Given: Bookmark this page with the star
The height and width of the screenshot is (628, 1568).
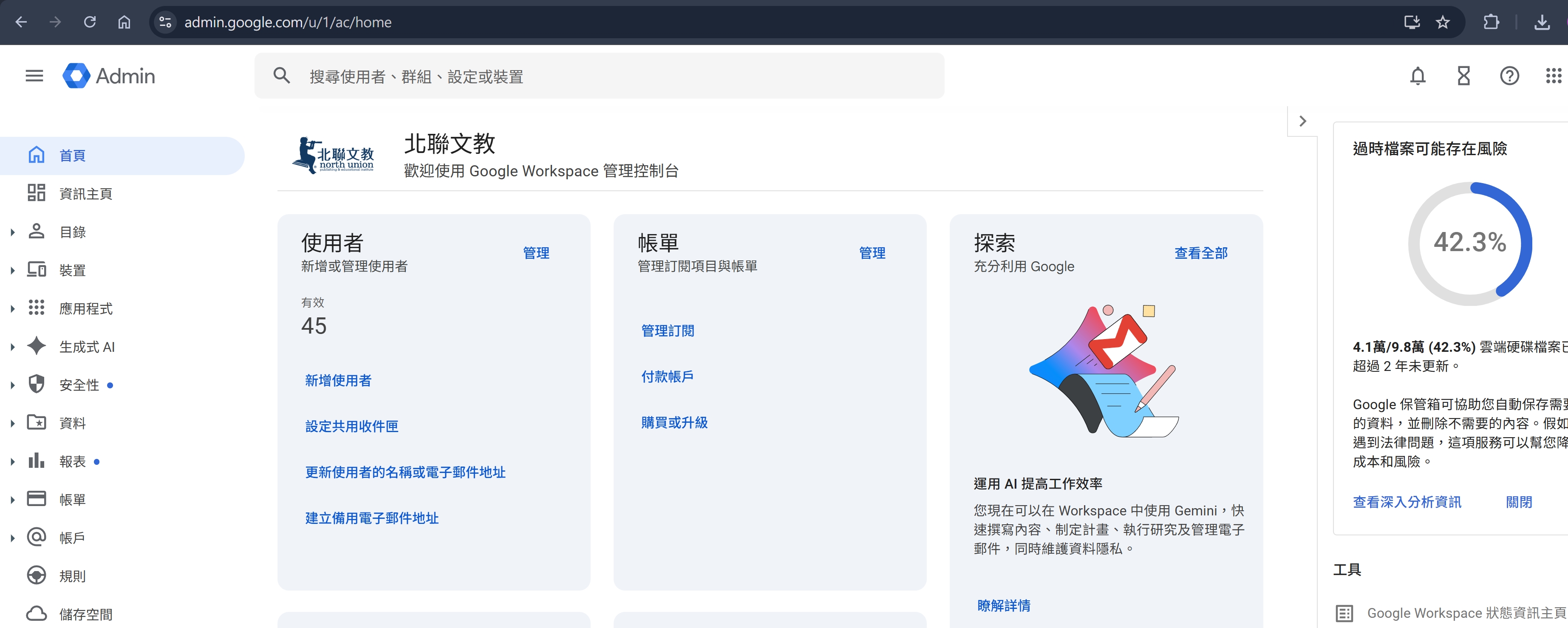Looking at the screenshot, I should point(1443,23).
